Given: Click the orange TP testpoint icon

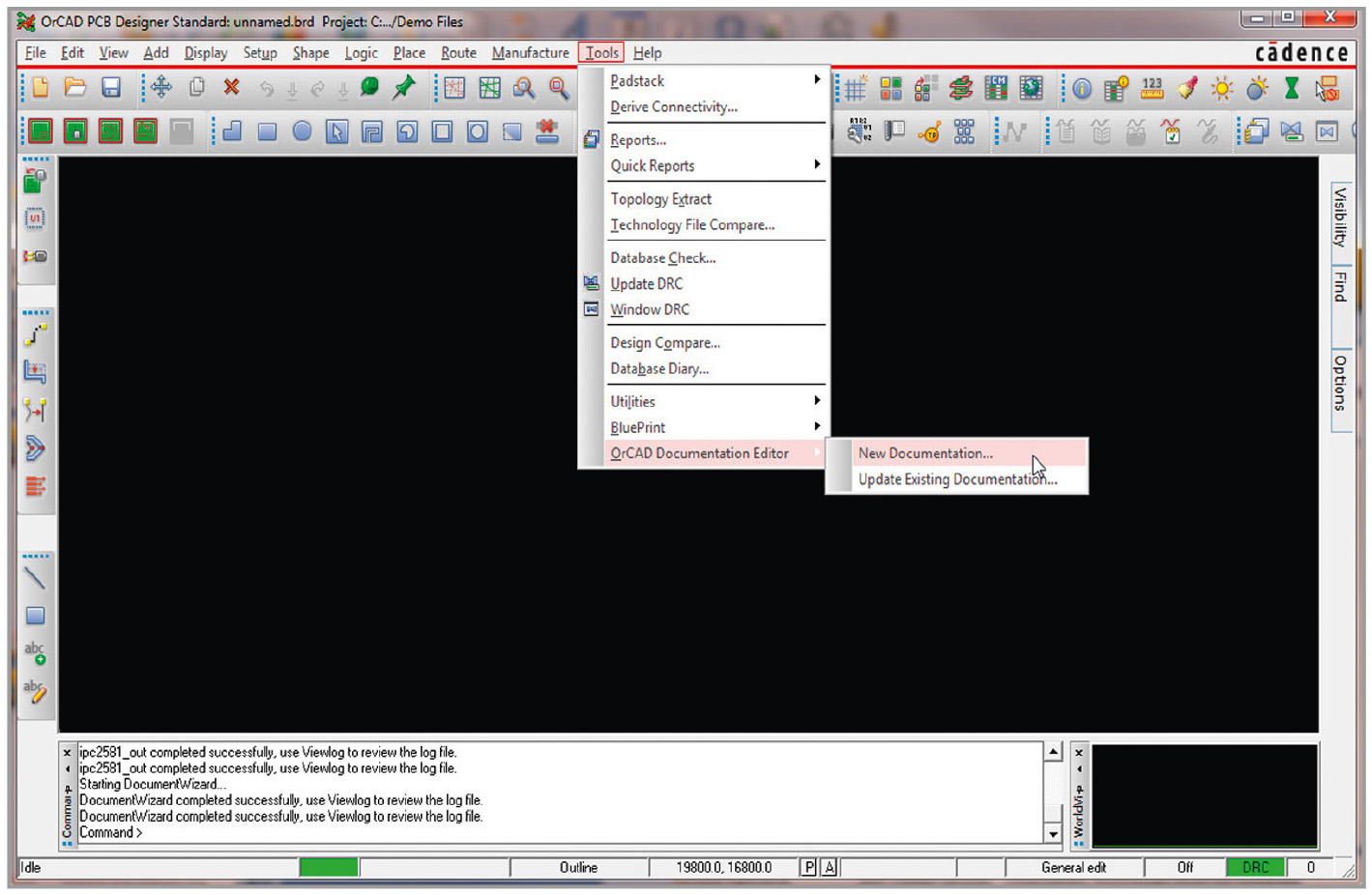Looking at the screenshot, I should [929, 132].
